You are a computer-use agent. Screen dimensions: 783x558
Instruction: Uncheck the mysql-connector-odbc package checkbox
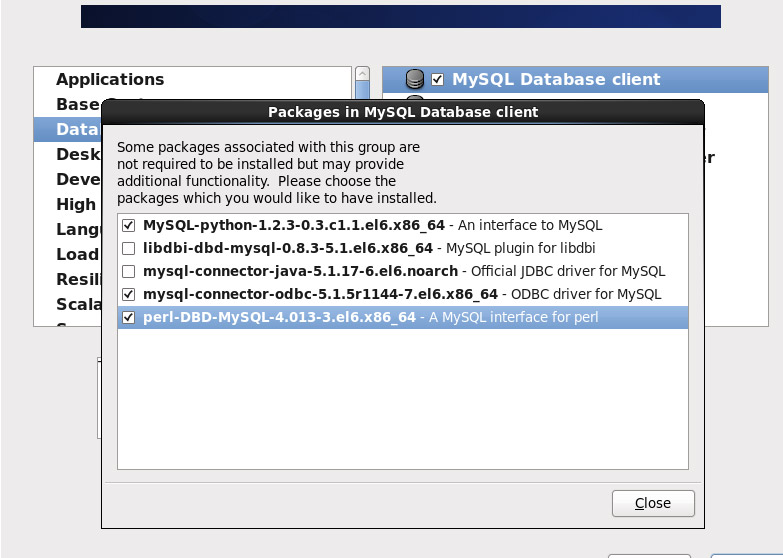pyautogui.click(x=129, y=294)
